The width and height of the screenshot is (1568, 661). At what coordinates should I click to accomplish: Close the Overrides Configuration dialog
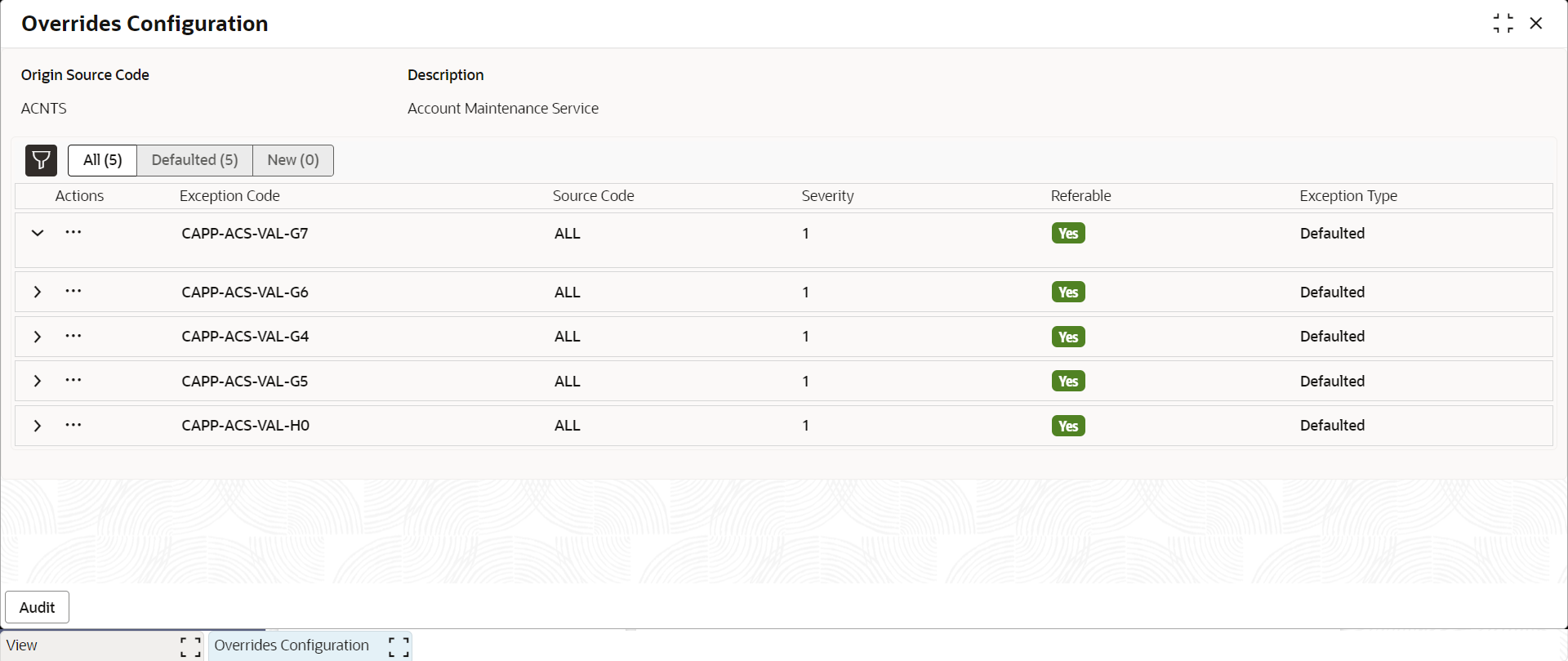tap(1536, 23)
